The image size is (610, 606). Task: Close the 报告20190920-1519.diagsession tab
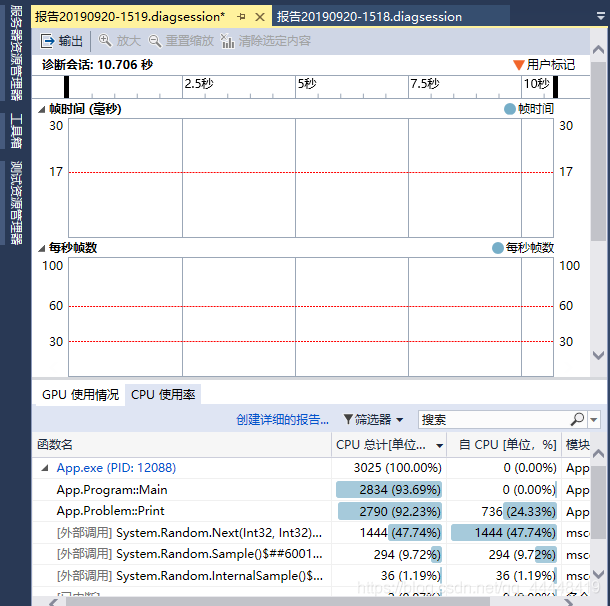[260, 17]
